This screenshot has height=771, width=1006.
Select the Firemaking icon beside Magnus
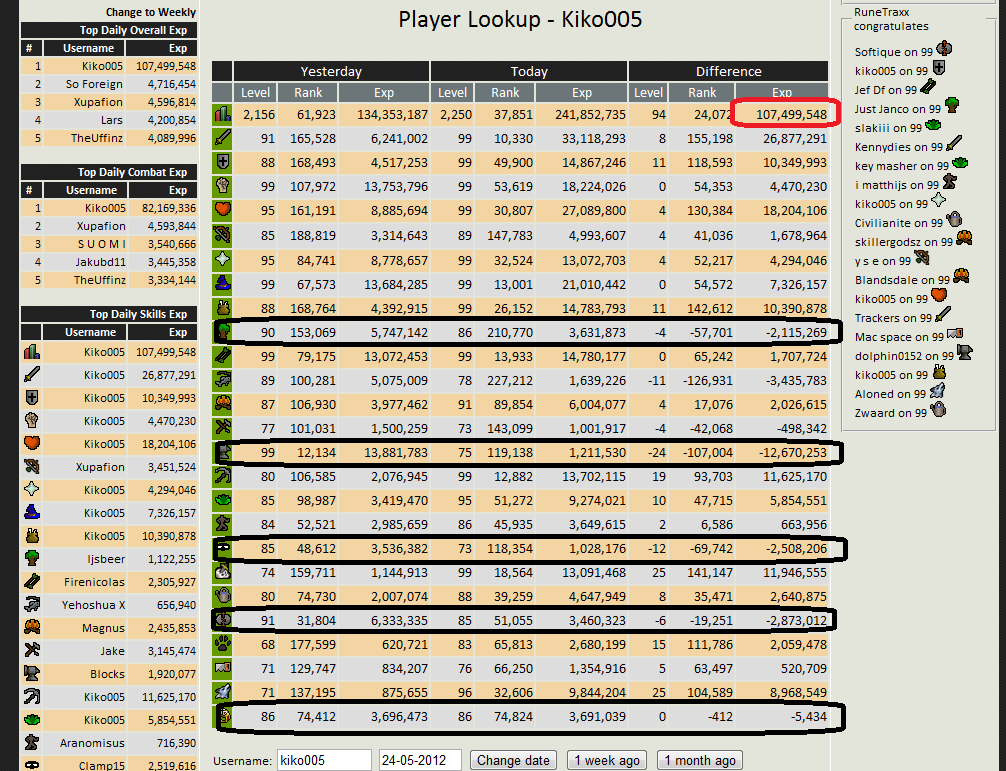coord(31,627)
